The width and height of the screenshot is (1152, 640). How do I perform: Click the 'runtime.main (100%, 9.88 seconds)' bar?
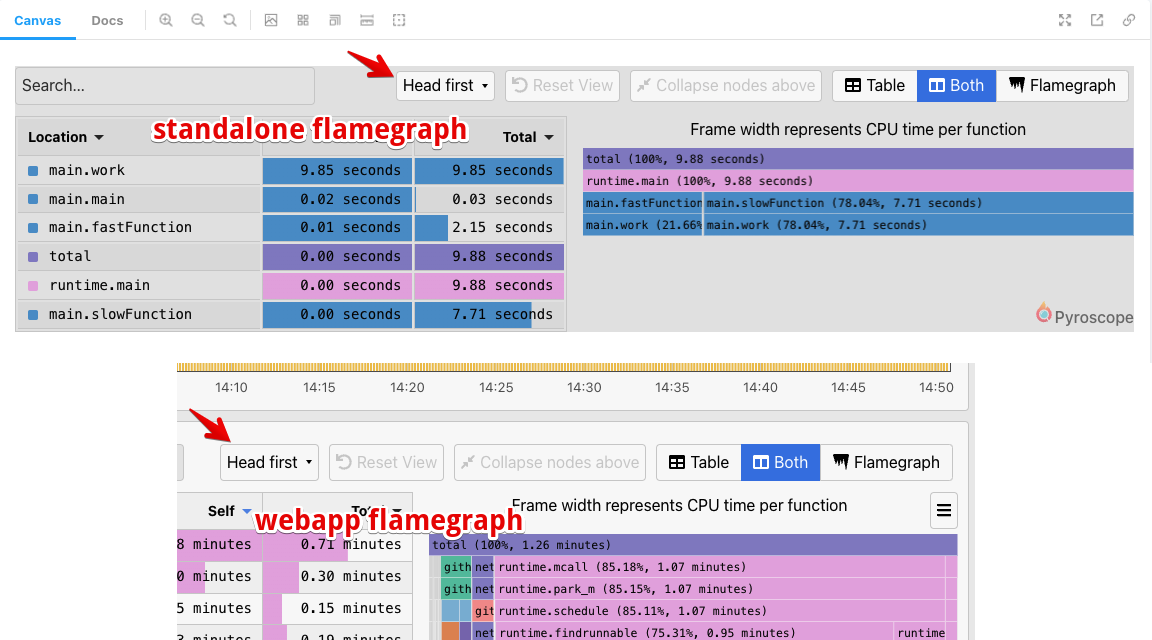tap(858, 181)
